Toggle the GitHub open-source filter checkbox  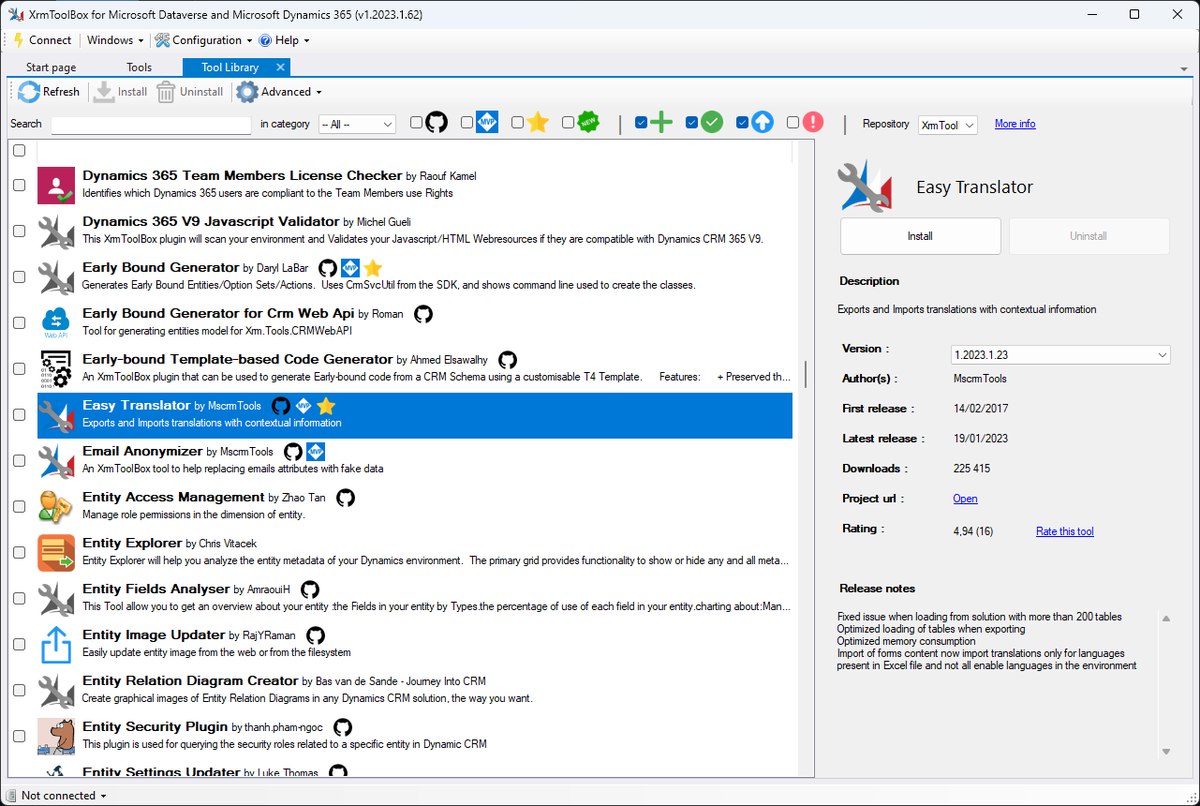coord(416,123)
